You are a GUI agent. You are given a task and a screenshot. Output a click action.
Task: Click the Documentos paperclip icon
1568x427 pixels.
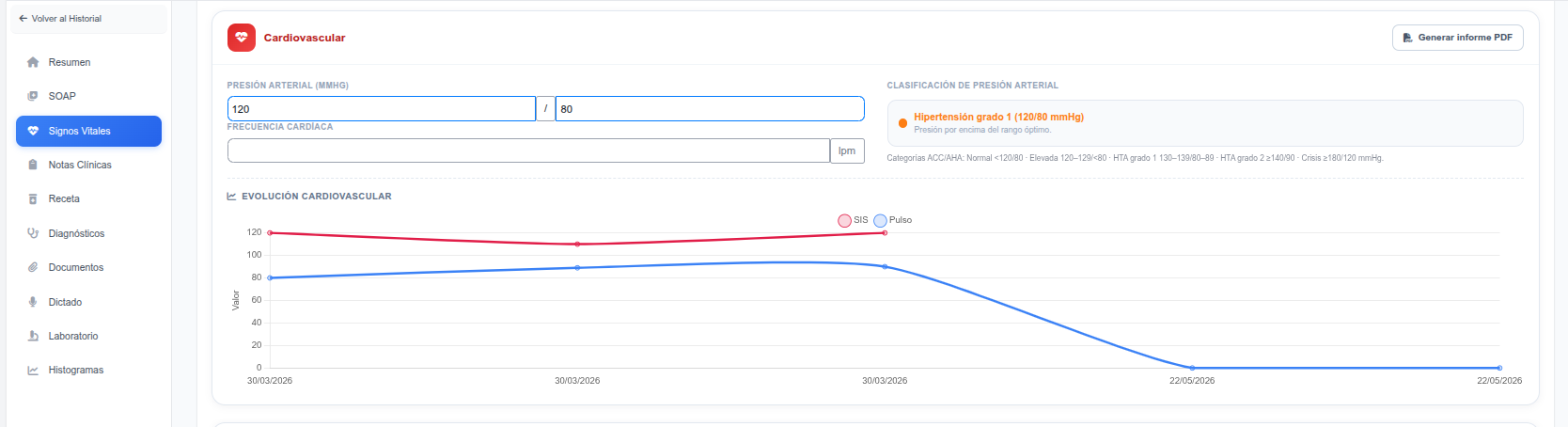pyautogui.click(x=33, y=267)
